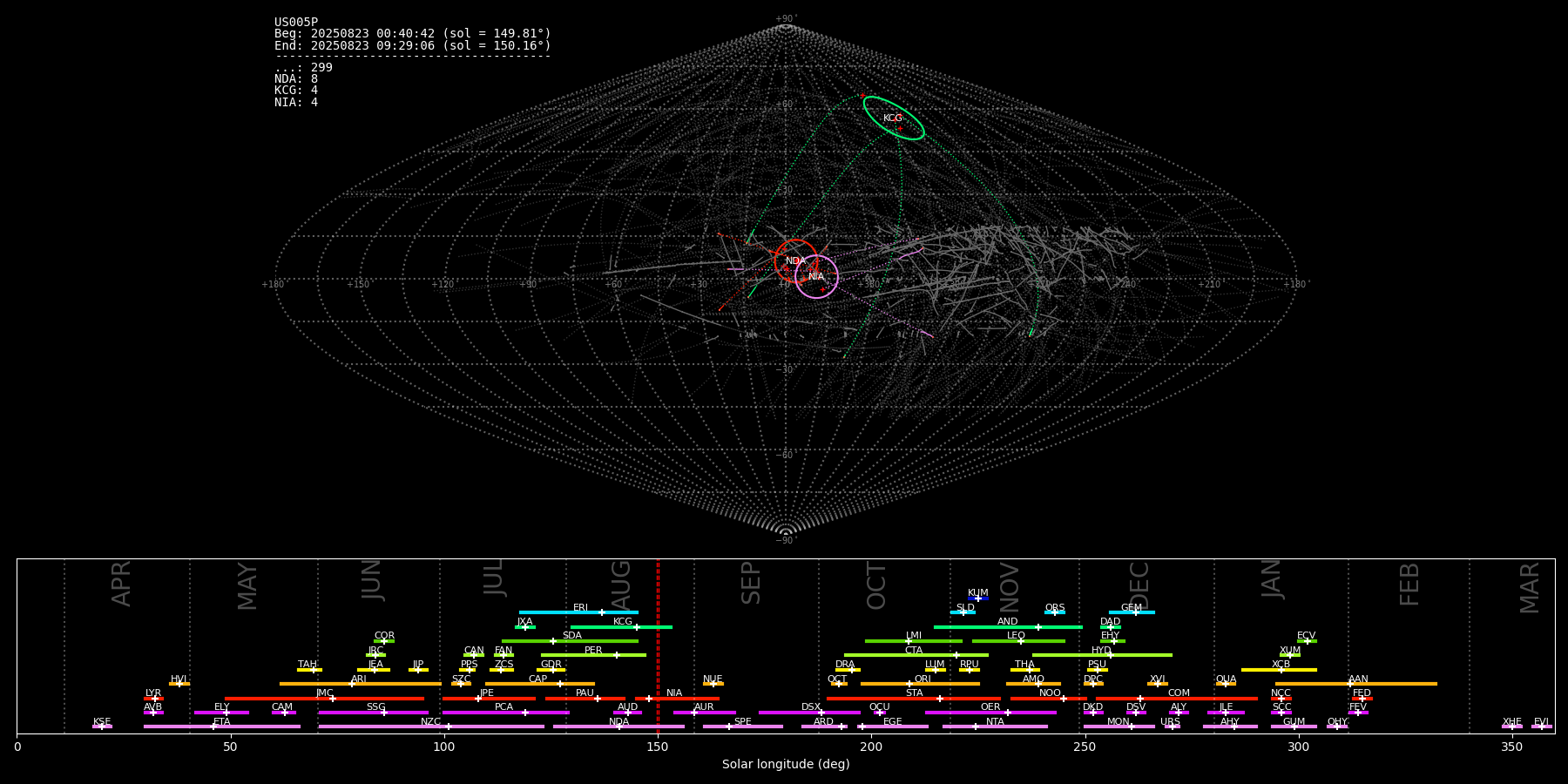The width and height of the screenshot is (1568, 784).
Task: Click the KCG label inside the green ellipse
Action: (x=893, y=118)
